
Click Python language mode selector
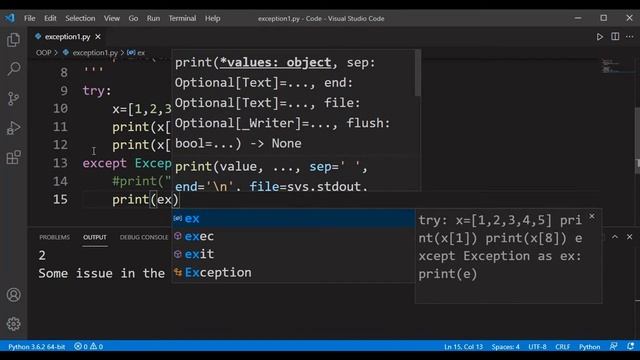[x=589, y=347]
